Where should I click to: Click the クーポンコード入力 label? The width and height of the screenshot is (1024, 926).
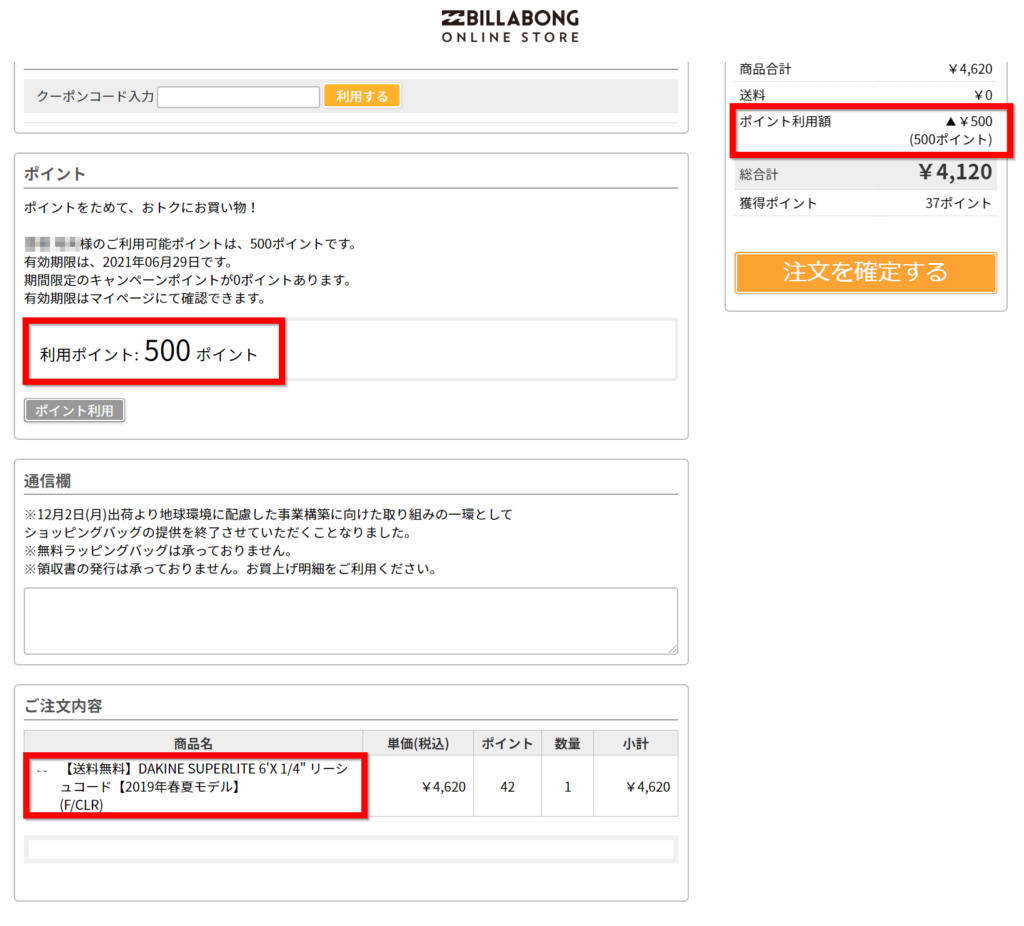tap(95, 97)
